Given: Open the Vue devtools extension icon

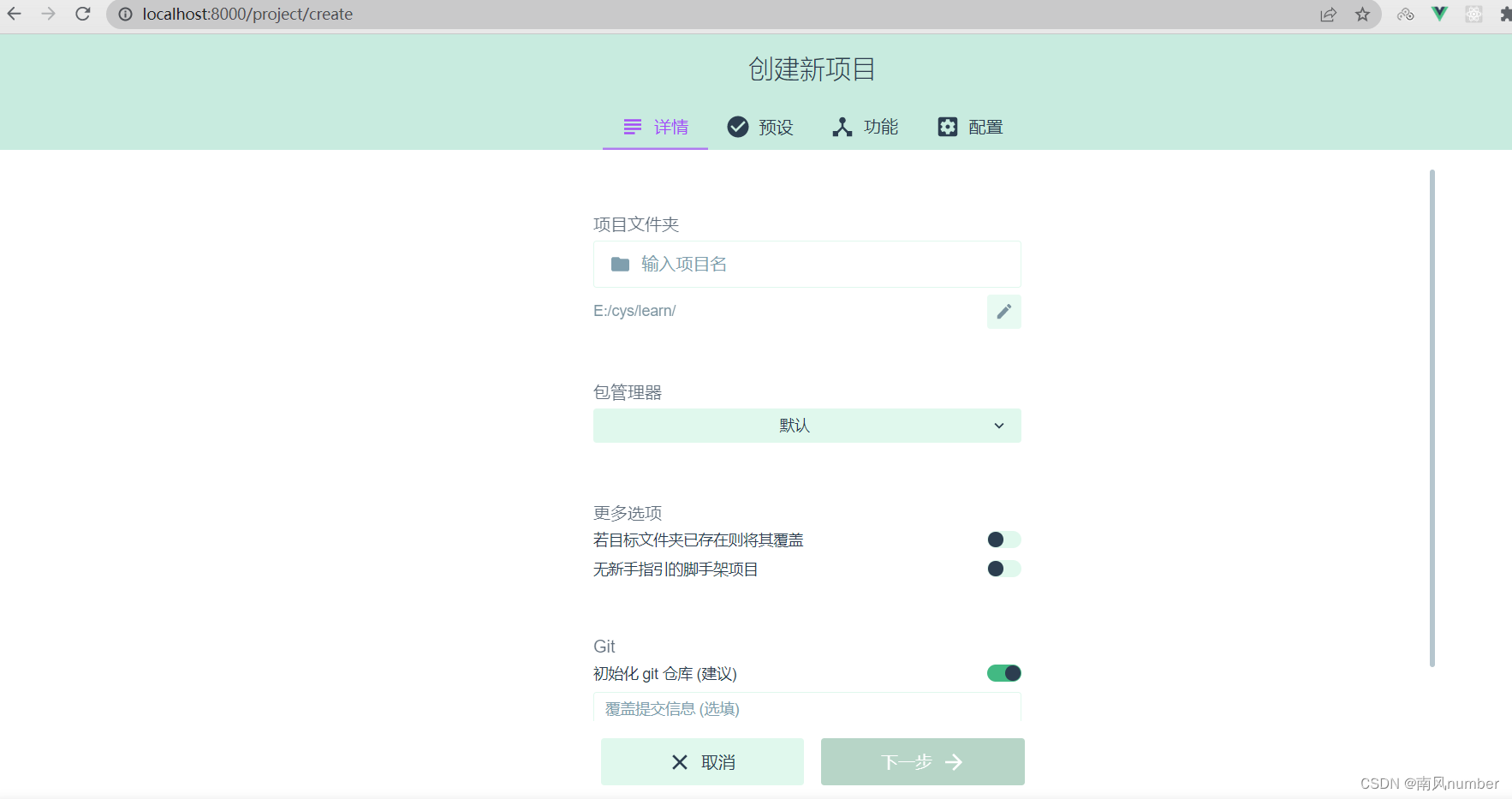Looking at the screenshot, I should tap(1440, 14).
